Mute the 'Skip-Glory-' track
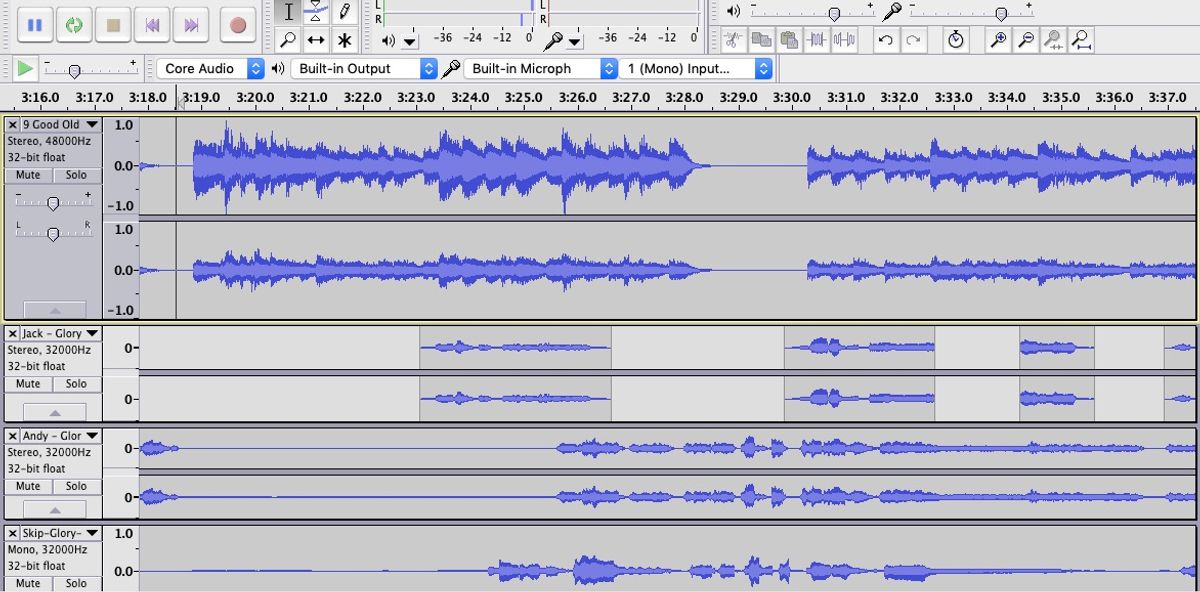The width and height of the screenshot is (1200, 592). (x=28, y=584)
